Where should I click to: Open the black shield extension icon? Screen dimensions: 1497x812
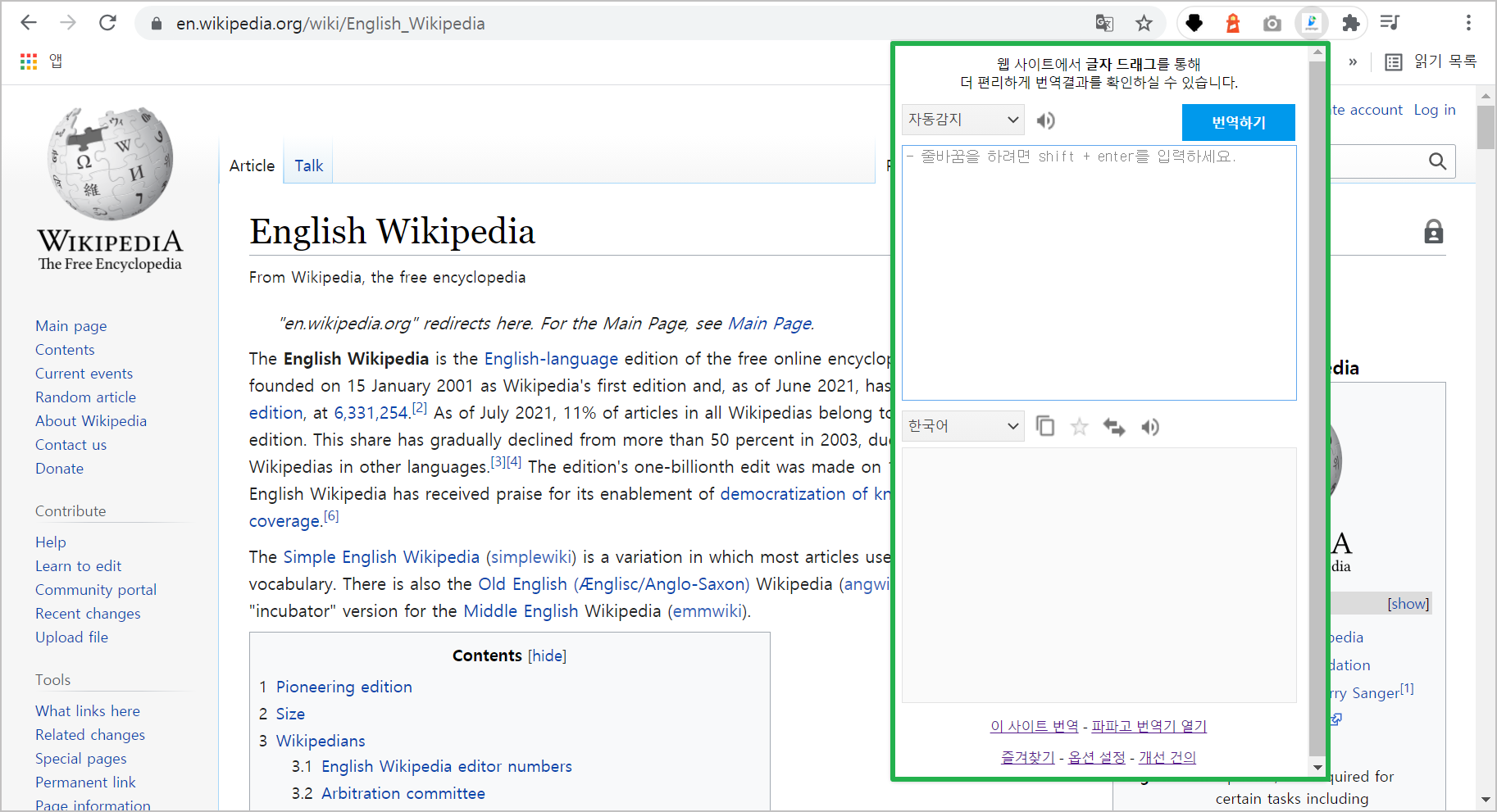click(x=1194, y=23)
